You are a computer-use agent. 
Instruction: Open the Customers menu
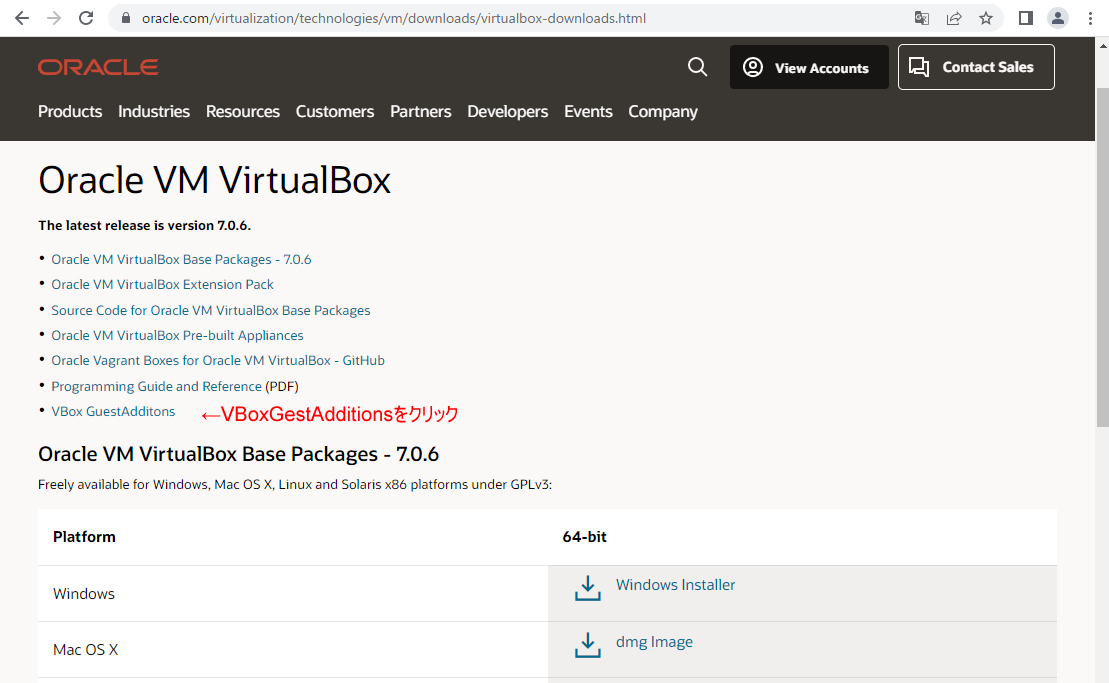point(335,112)
